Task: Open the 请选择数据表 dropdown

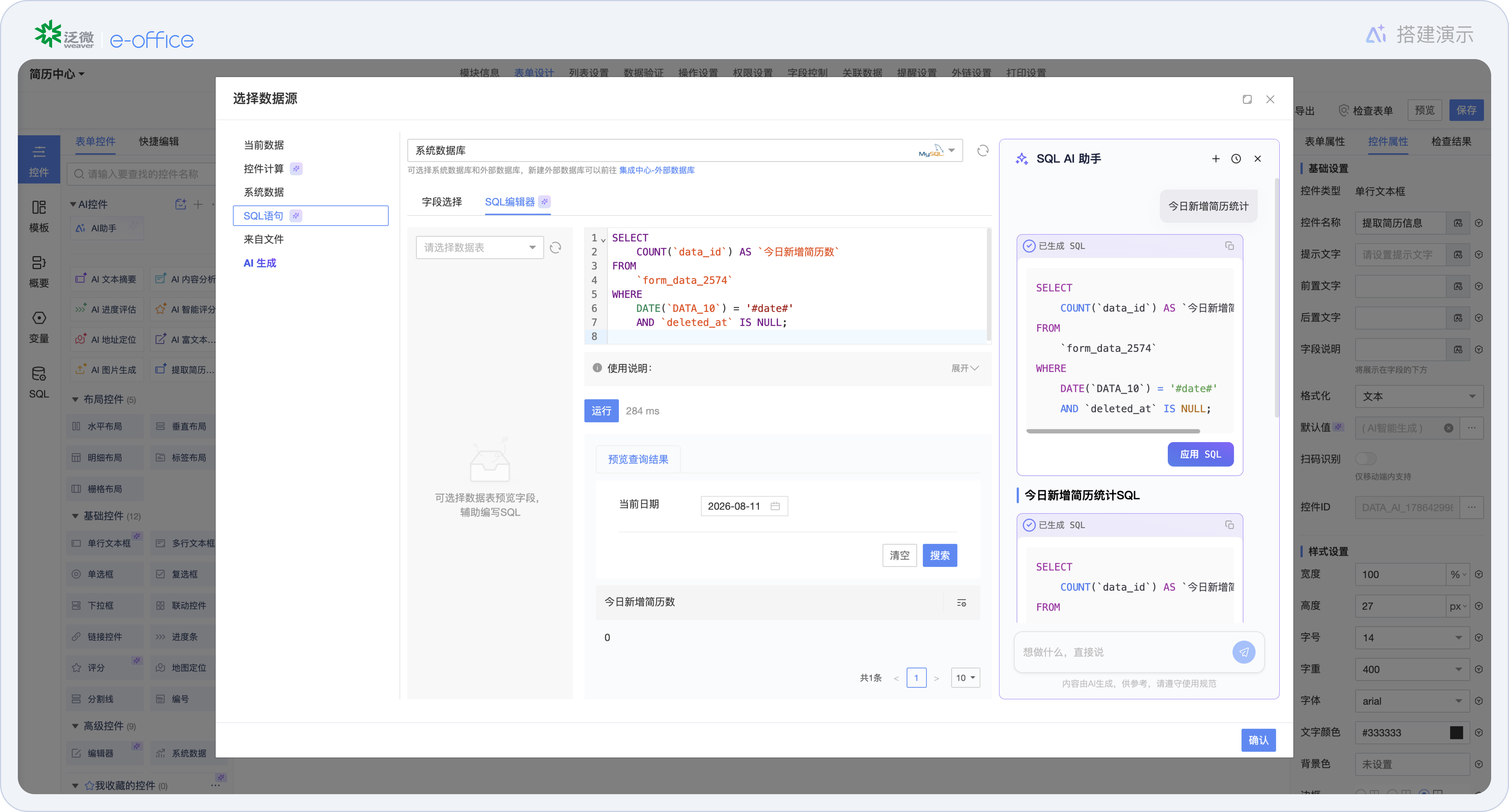Action: pos(480,248)
